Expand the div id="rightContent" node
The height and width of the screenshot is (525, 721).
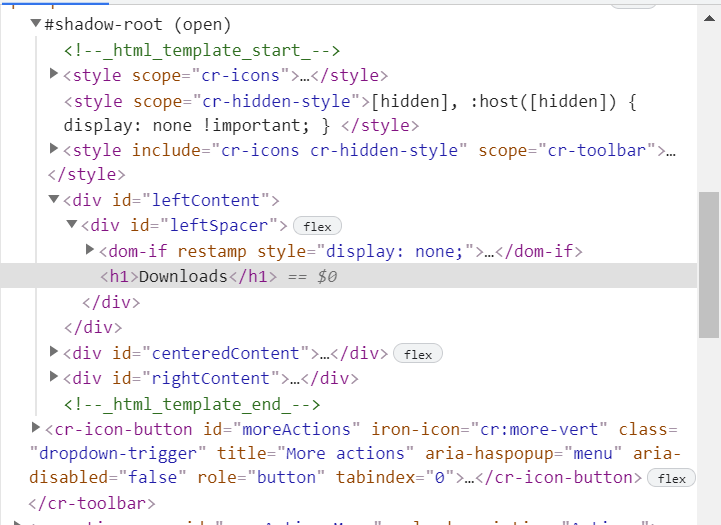(54, 378)
